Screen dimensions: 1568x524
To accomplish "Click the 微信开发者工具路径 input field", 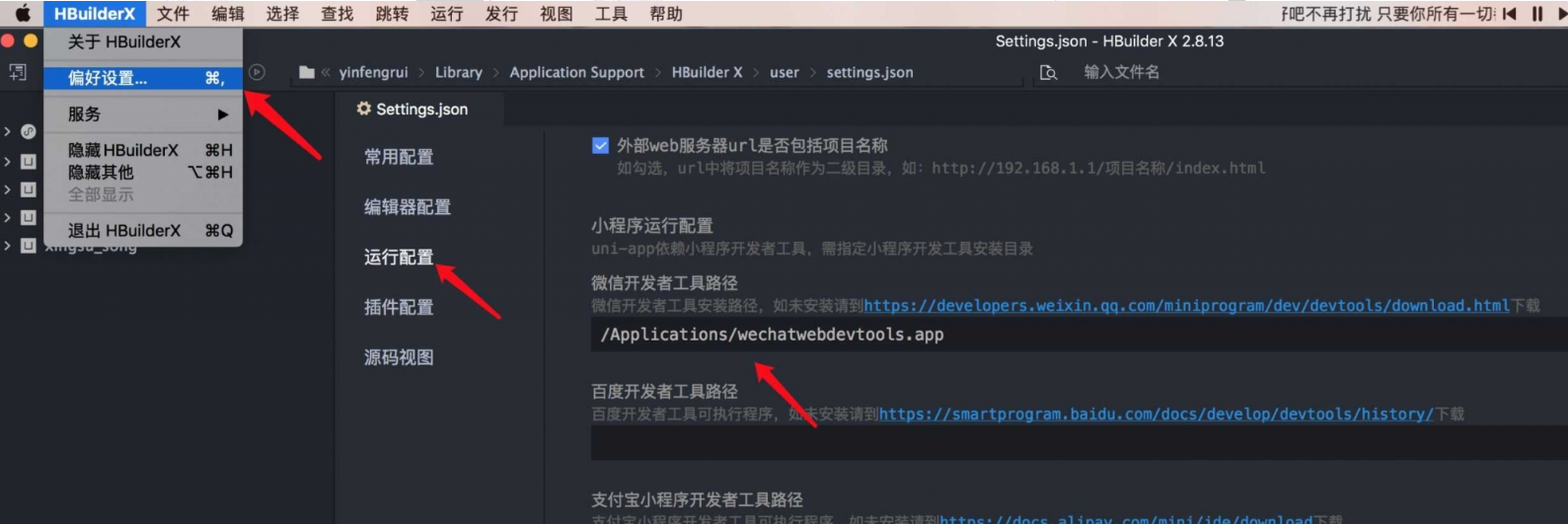I will pos(1080,335).
